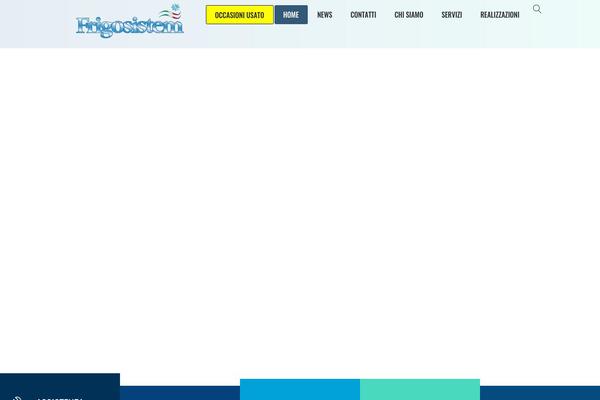Open the Contatti menu item
This screenshot has width=600, height=400.
363,15
